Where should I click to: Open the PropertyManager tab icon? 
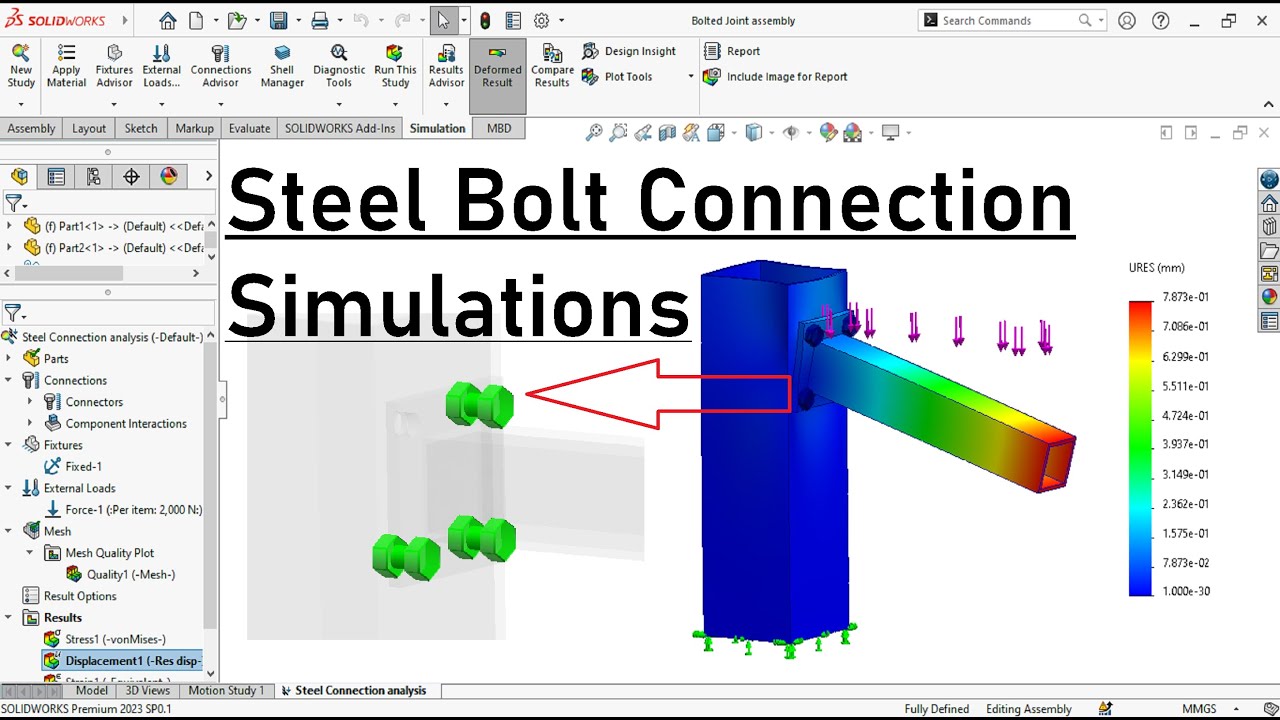pyautogui.click(x=56, y=176)
